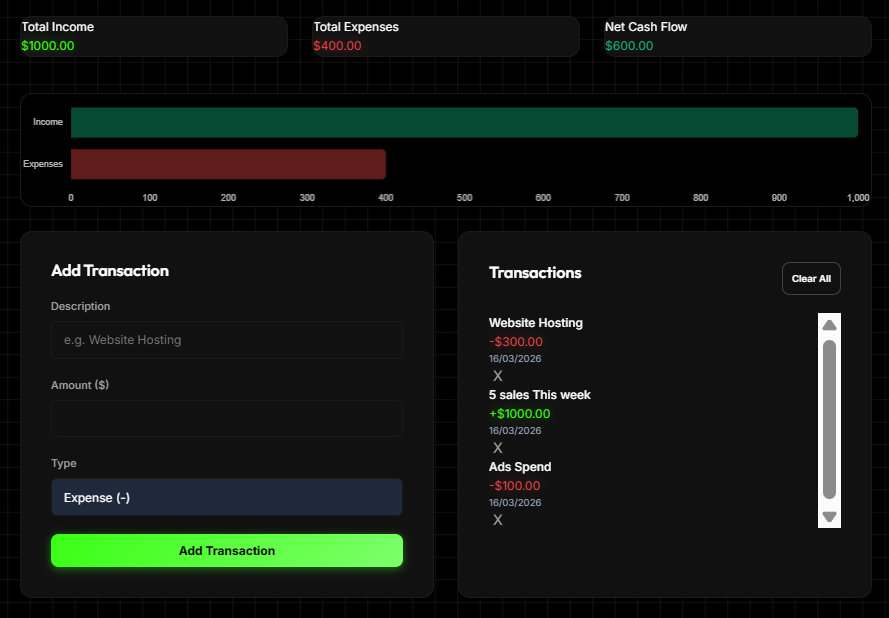Click the Website Hosting transaction title
889x618 pixels.
(536, 323)
